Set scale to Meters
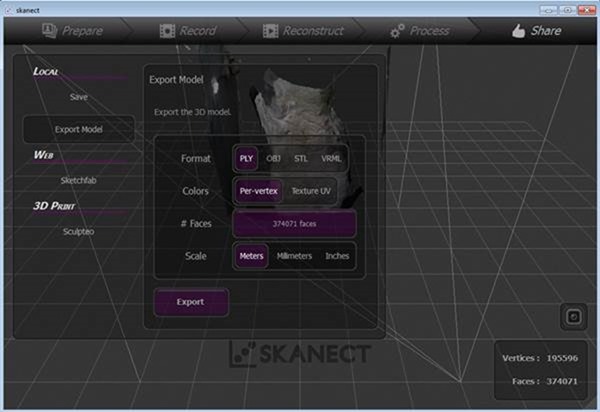Image resolution: width=600 pixels, height=412 pixels. coord(251,256)
